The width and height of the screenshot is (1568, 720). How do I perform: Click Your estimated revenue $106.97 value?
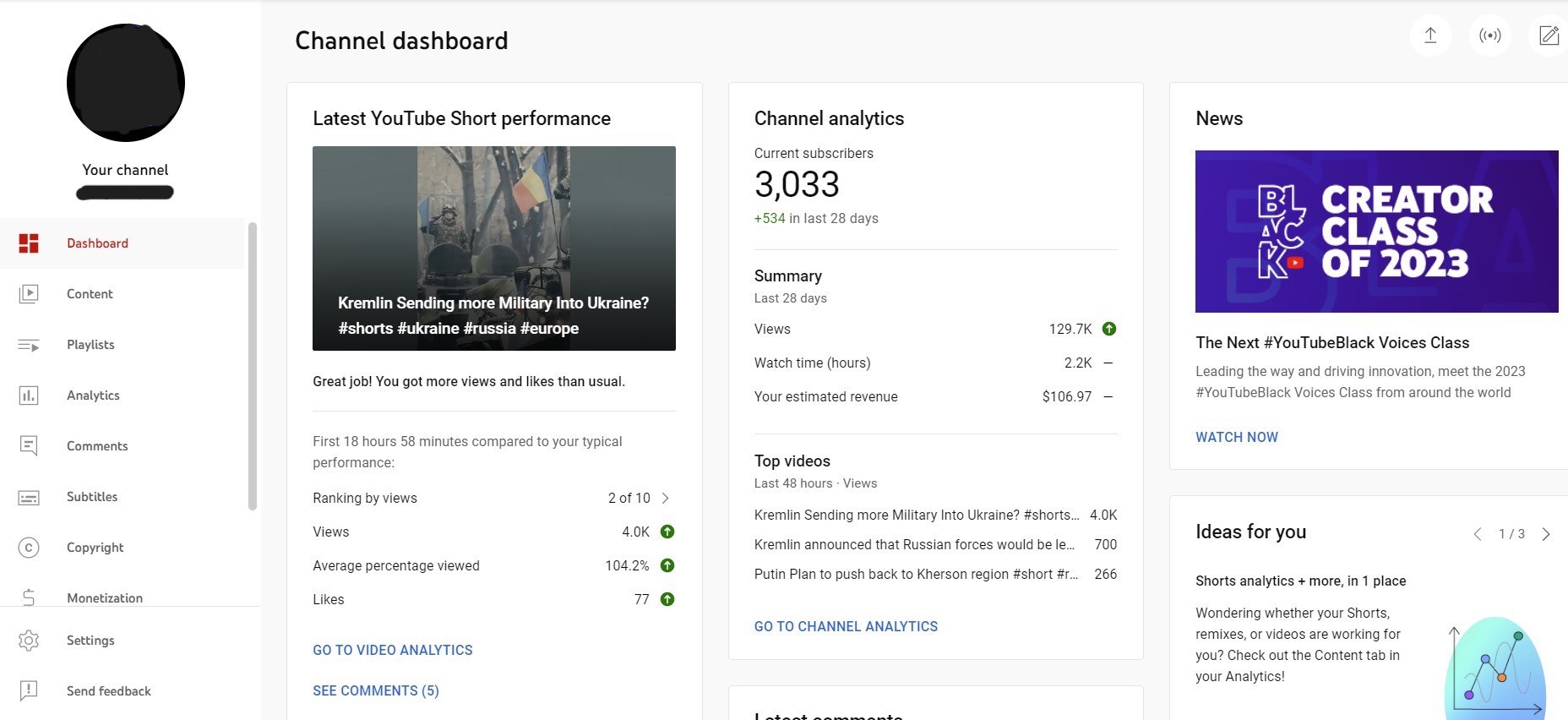coord(1067,396)
